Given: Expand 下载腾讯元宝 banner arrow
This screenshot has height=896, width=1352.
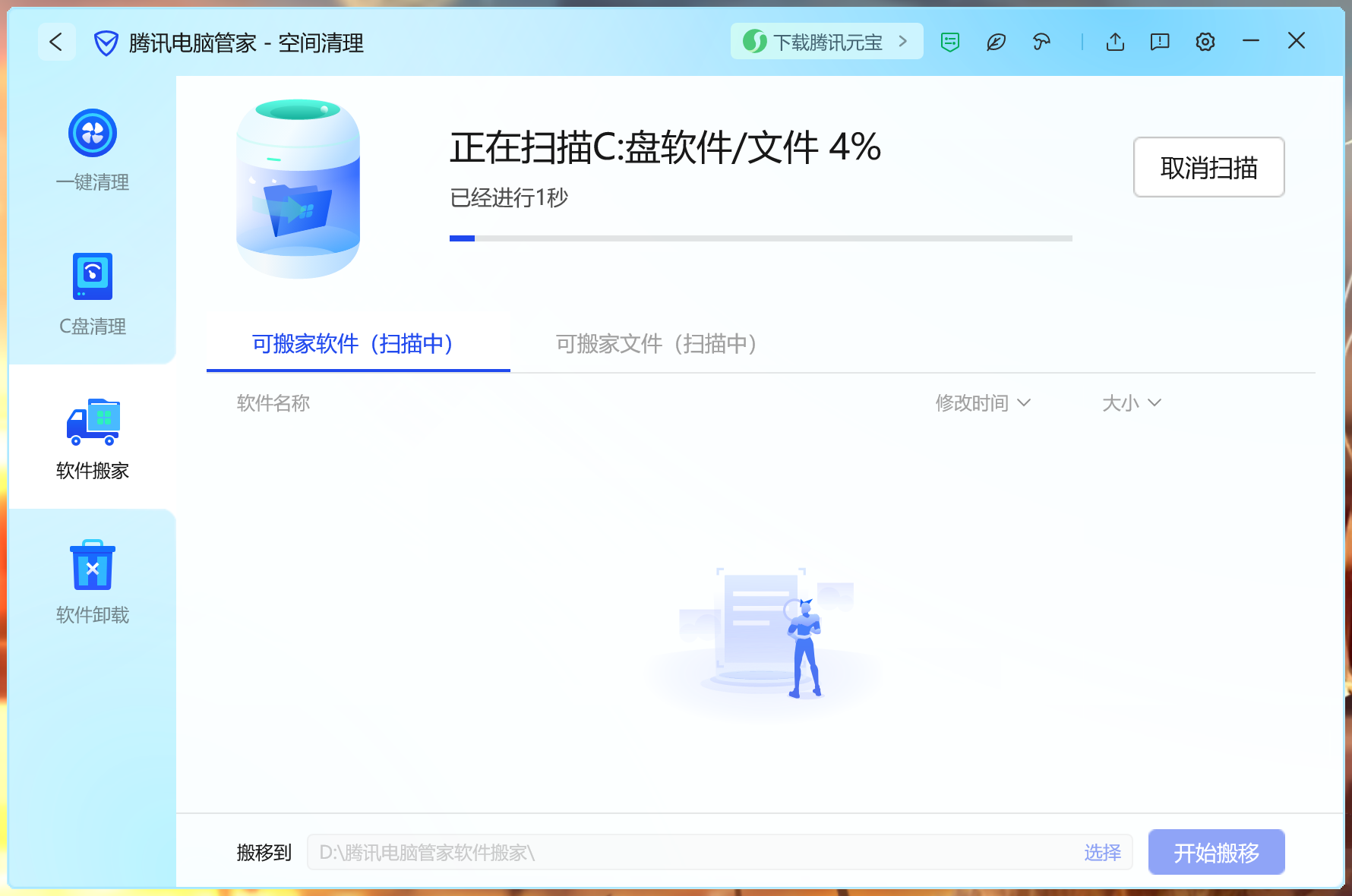Looking at the screenshot, I should [x=903, y=42].
